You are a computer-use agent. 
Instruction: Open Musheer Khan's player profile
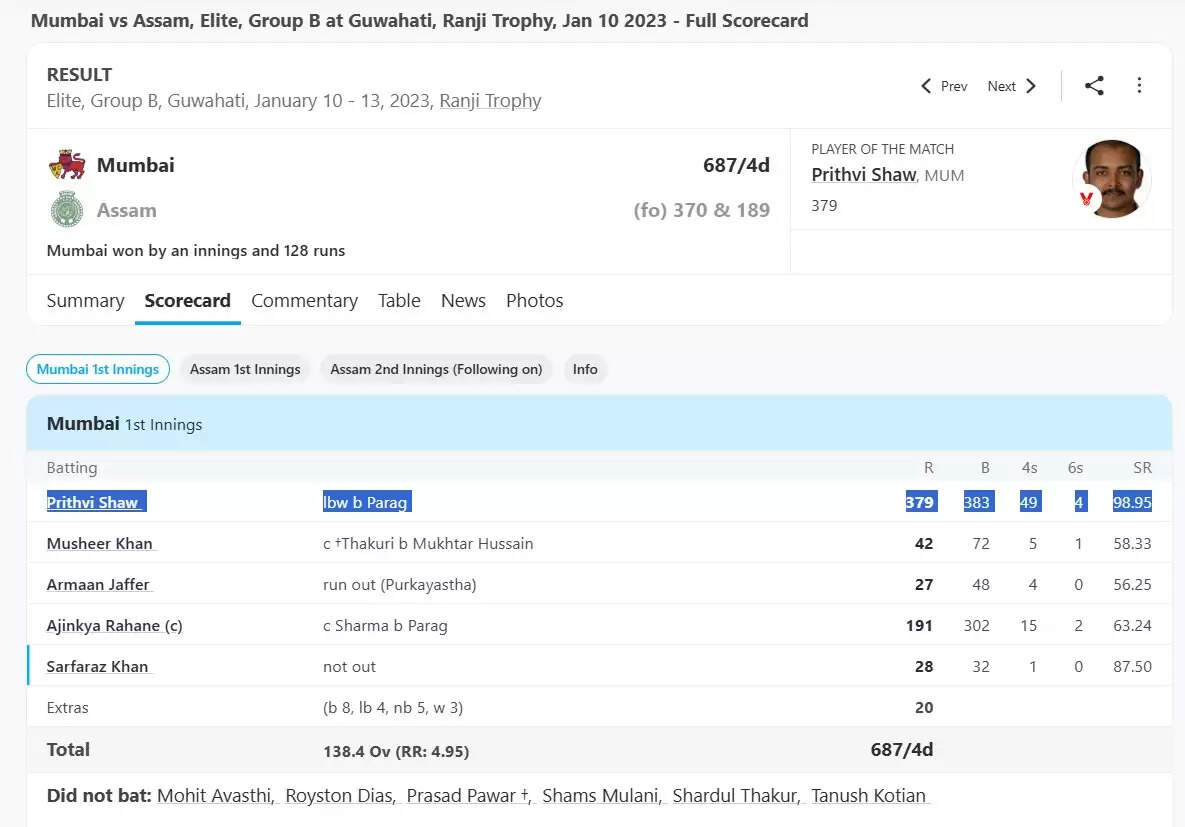point(99,544)
